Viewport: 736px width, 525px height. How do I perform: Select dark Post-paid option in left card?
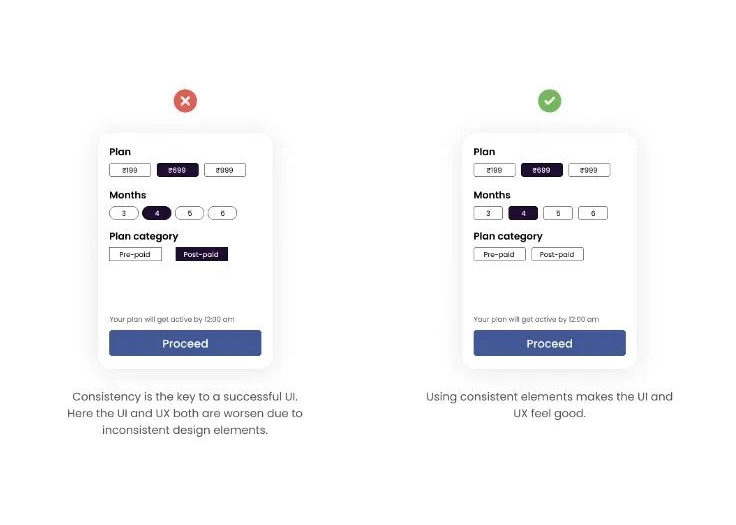(x=202, y=254)
